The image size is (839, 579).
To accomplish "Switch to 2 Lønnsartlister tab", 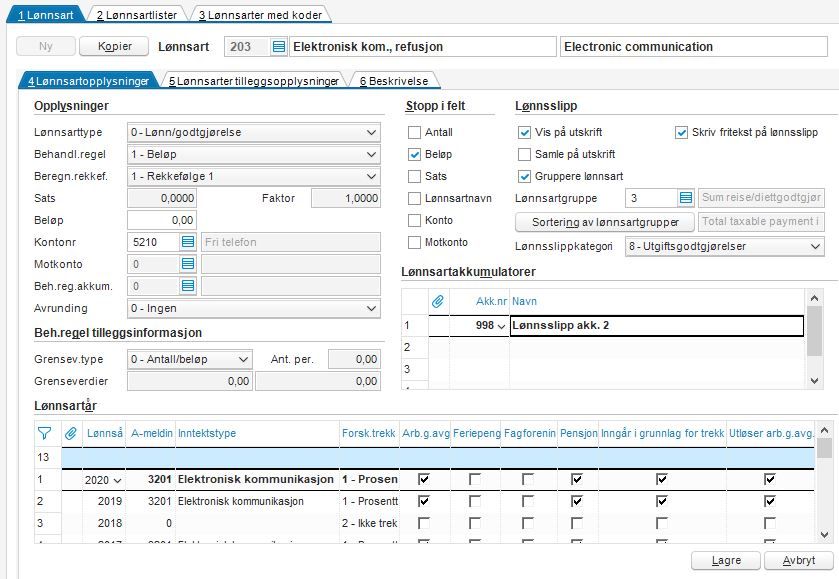I will click(x=136, y=15).
